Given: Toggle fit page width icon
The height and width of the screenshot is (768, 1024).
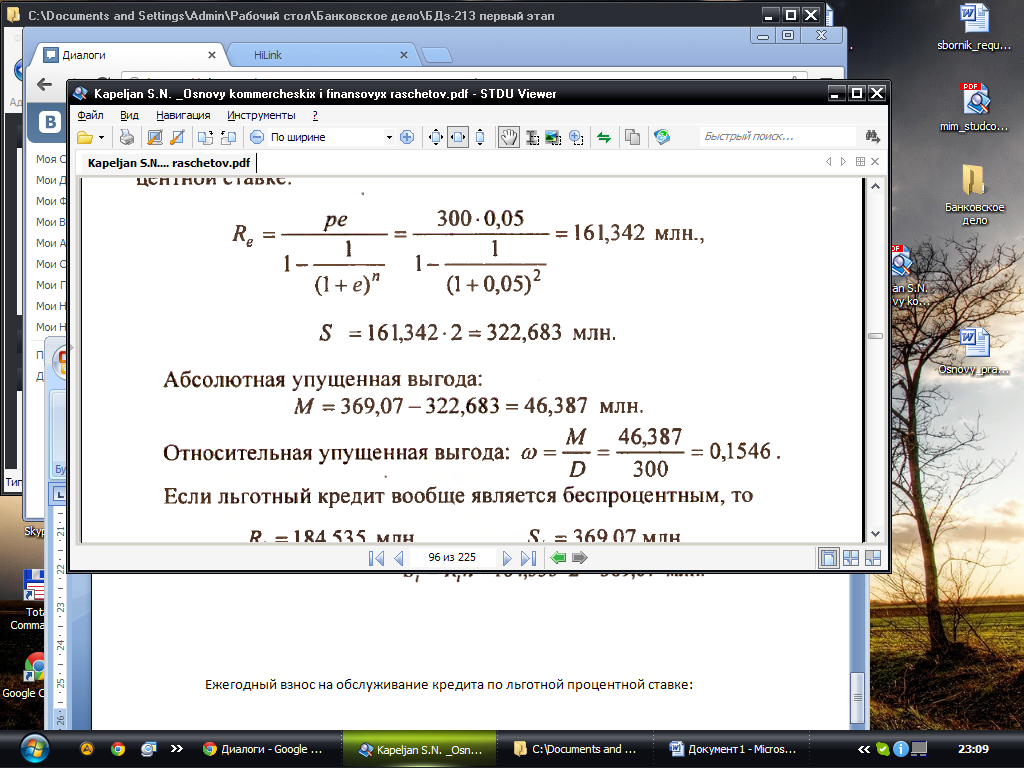Looking at the screenshot, I should tap(458, 137).
